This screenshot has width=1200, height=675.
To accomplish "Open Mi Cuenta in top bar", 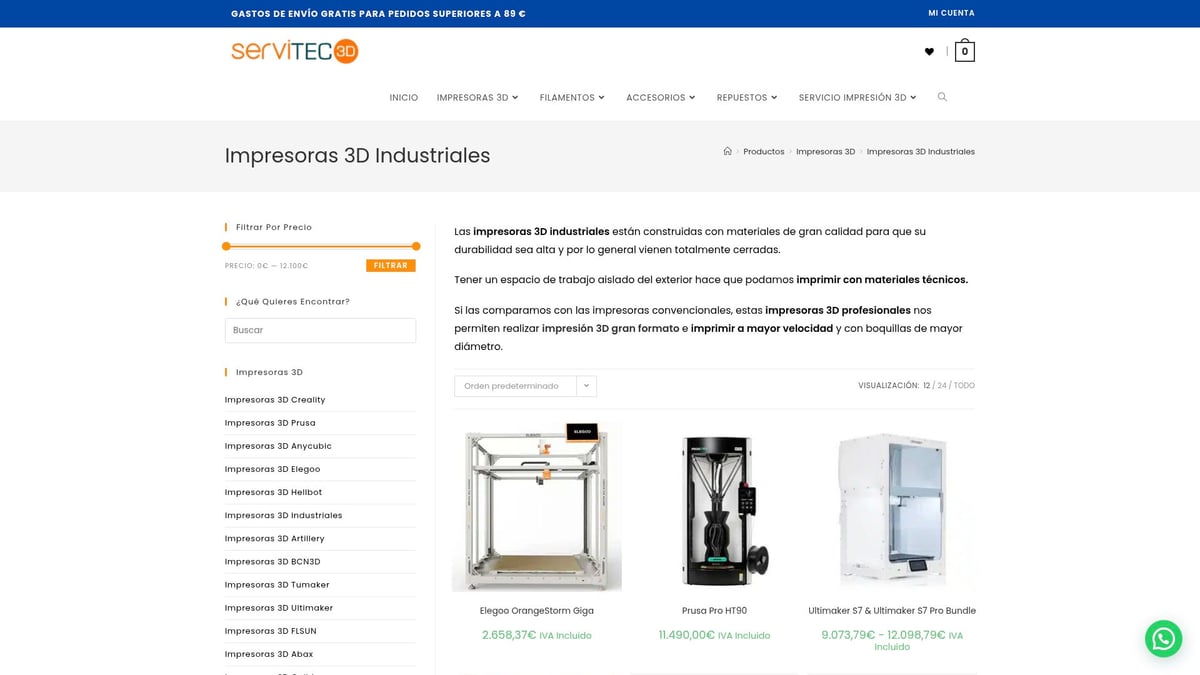I will [951, 13].
